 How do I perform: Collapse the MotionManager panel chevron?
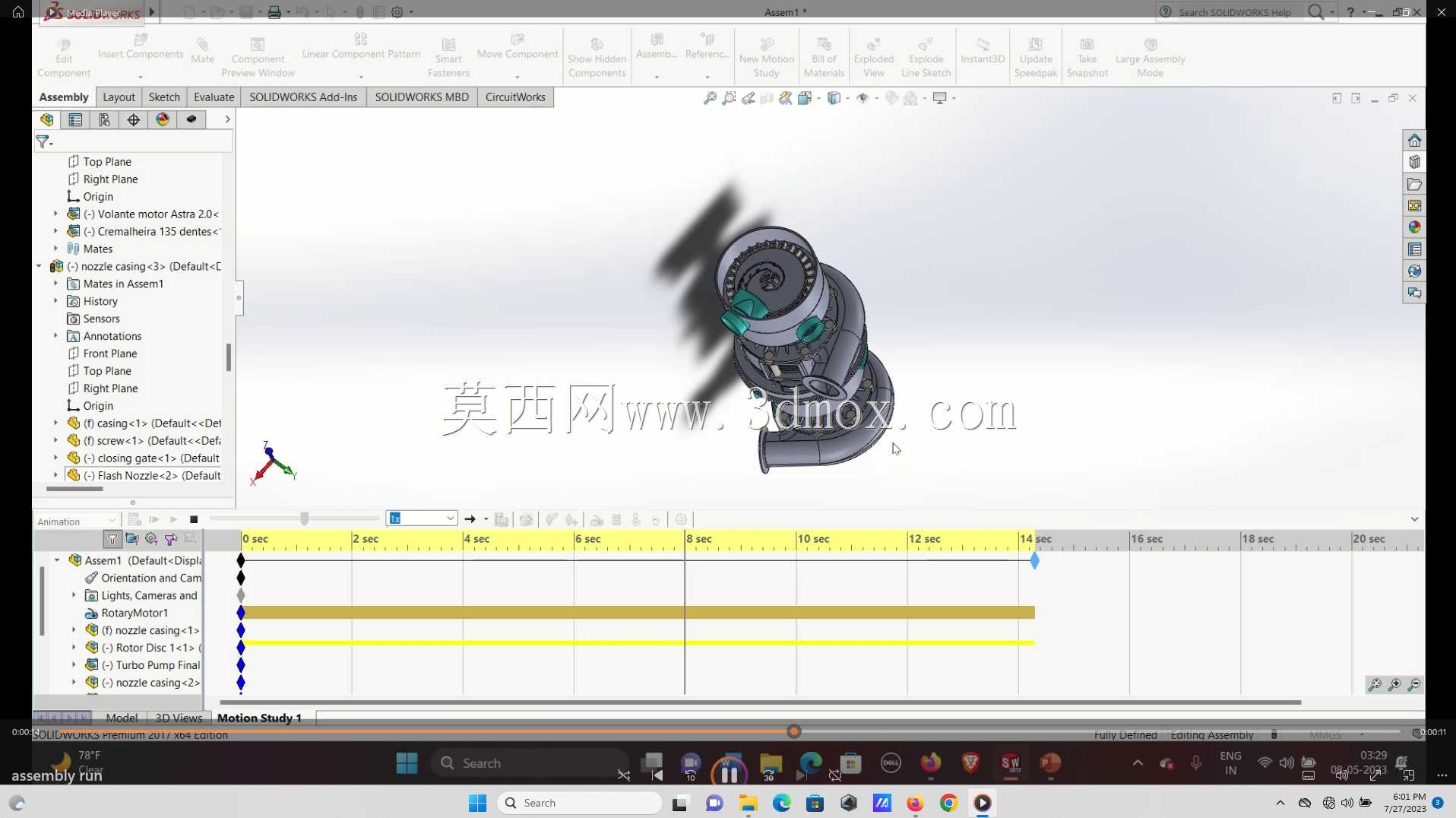tap(1414, 519)
